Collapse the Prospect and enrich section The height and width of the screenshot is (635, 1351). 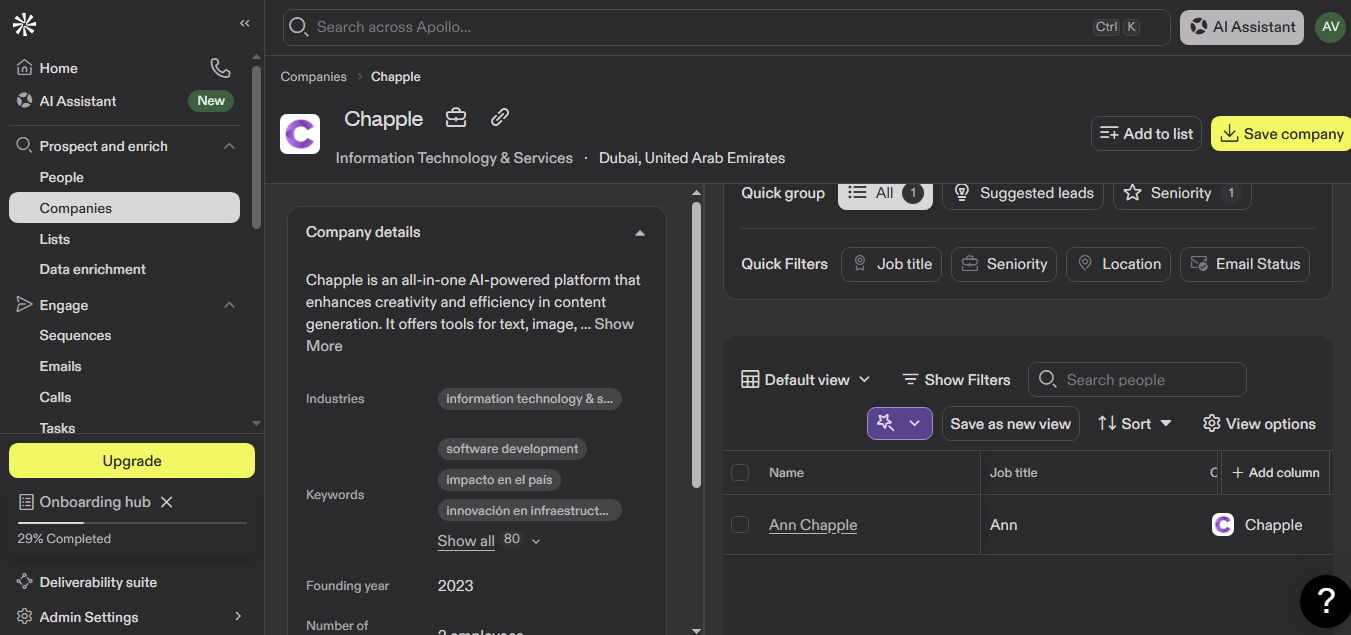point(229,146)
